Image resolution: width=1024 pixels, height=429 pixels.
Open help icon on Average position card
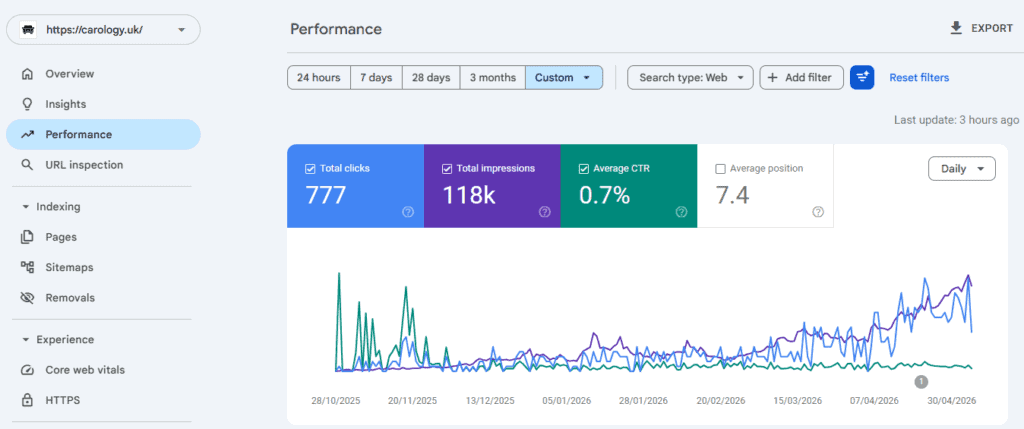pos(818,212)
